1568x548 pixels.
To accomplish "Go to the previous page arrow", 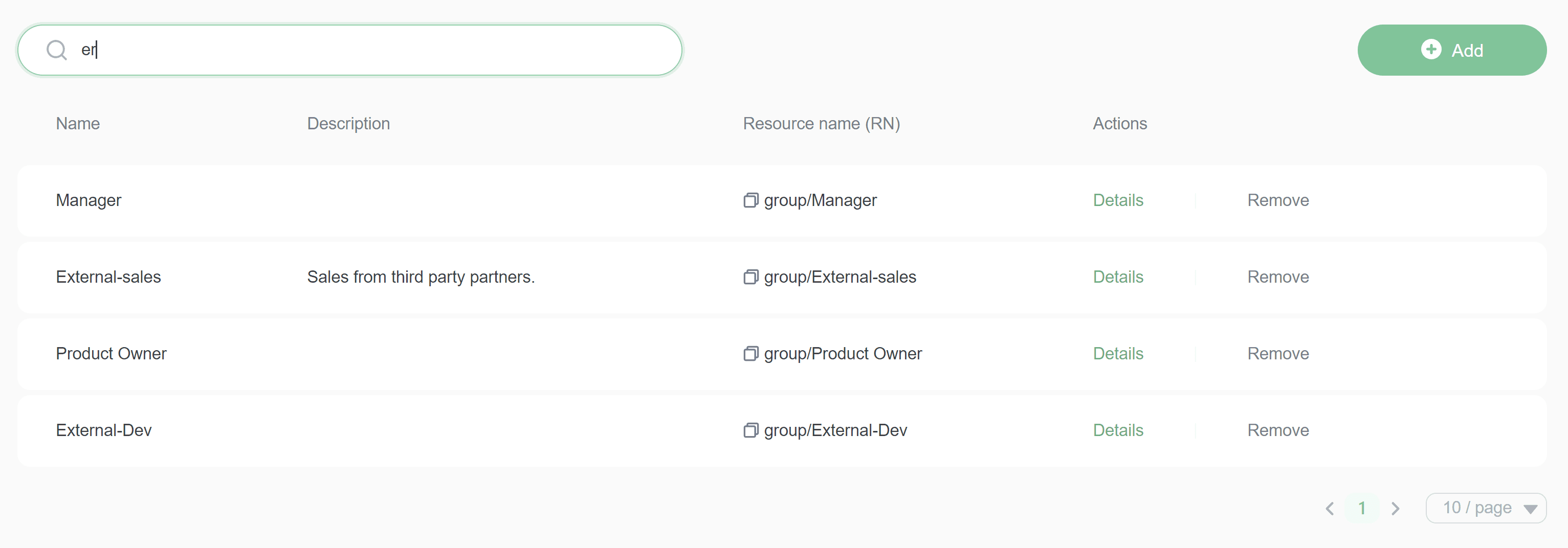I will (1330, 508).
